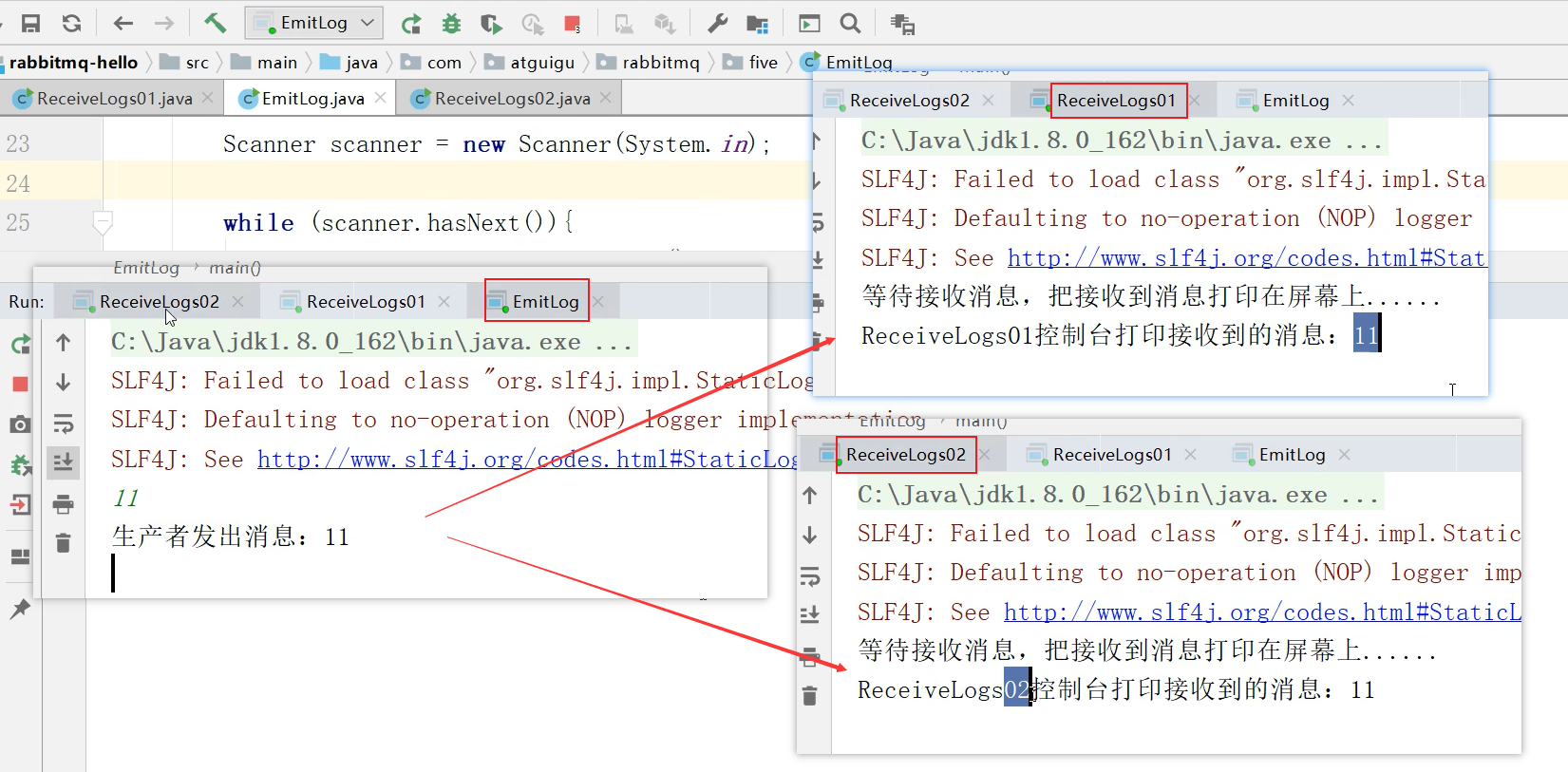
Task: Click the print icon in the Run console
Action: pyautogui.click(x=64, y=503)
